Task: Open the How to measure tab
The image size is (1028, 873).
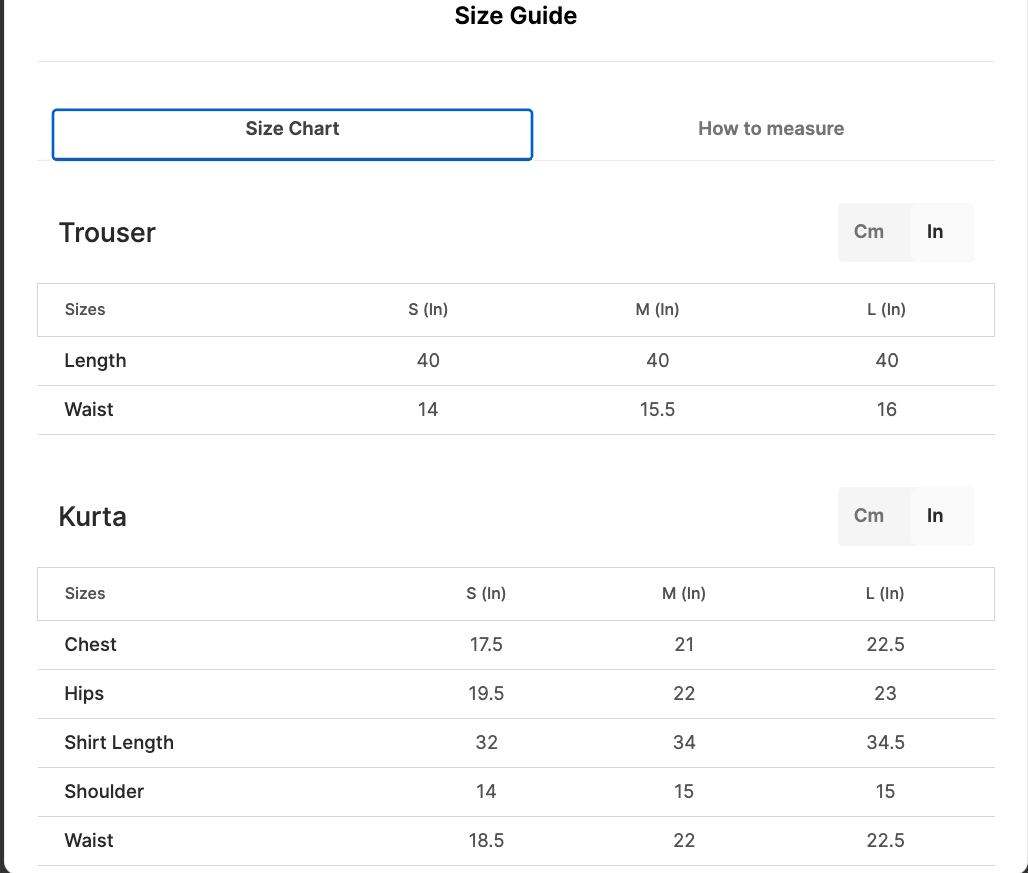Action: click(x=770, y=129)
